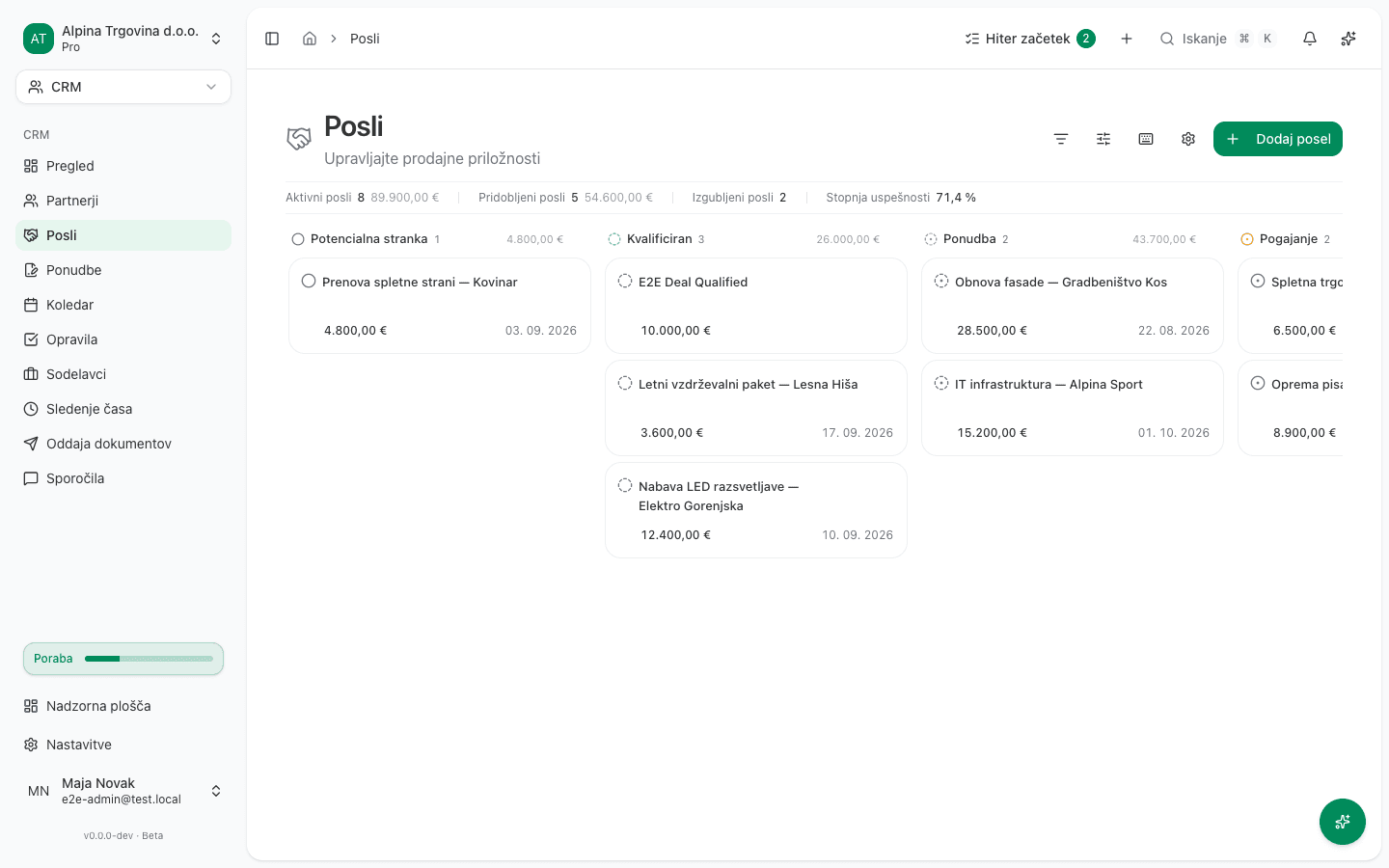Toggle the sidebar panel icon

(x=272, y=39)
